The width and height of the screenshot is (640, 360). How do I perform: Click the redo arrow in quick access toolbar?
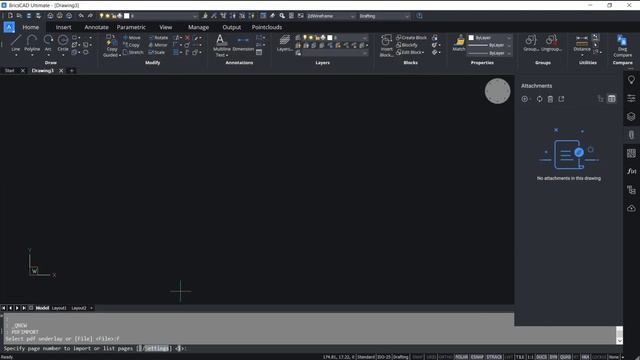tap(90, 16)
